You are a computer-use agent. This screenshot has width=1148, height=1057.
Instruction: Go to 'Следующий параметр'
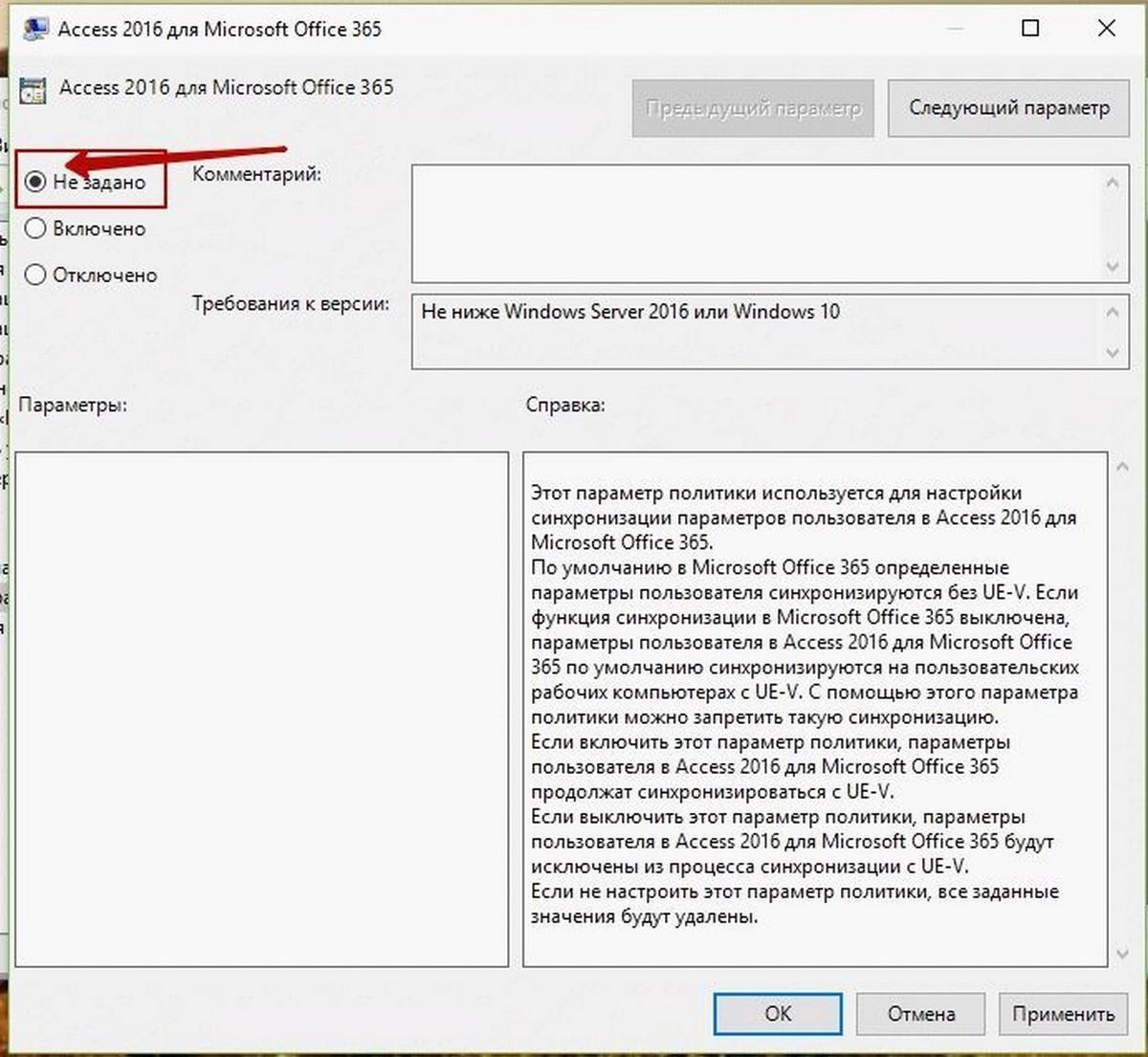pyautogui.click(x=1009, y=108)
